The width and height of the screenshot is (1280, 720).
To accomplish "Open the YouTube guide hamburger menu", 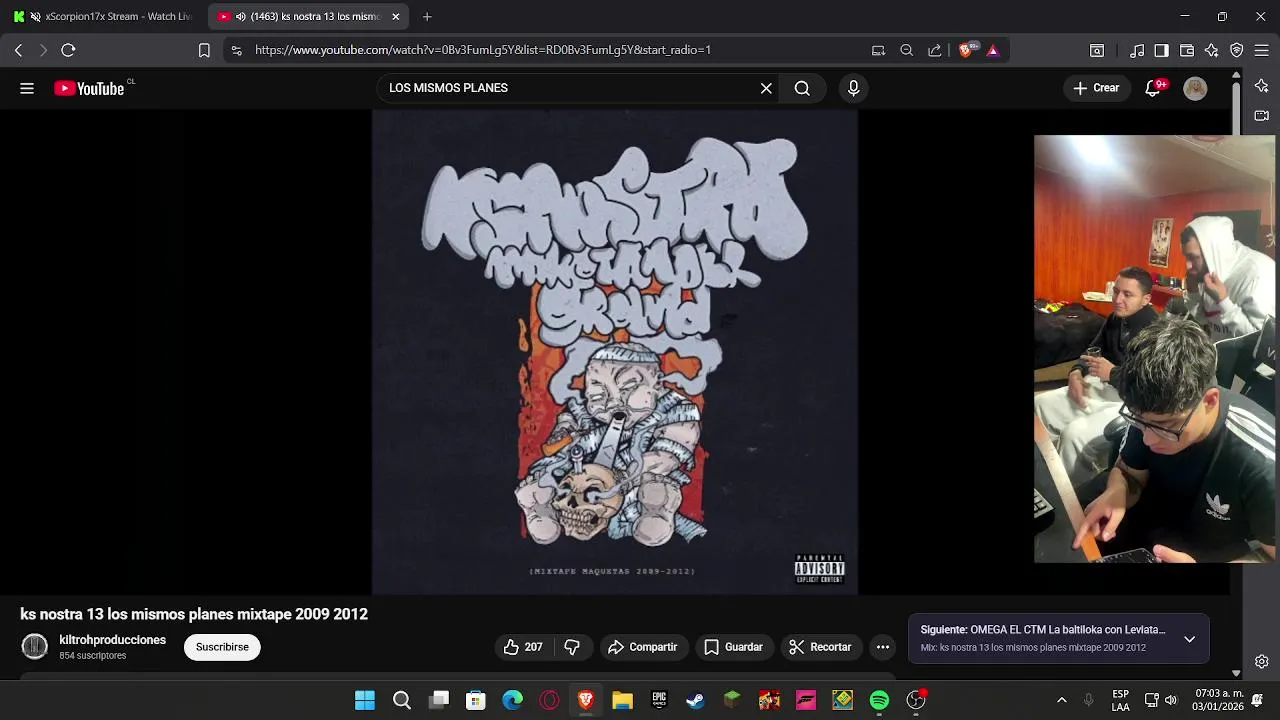I will pyautogui.click(x=27, y=88).
